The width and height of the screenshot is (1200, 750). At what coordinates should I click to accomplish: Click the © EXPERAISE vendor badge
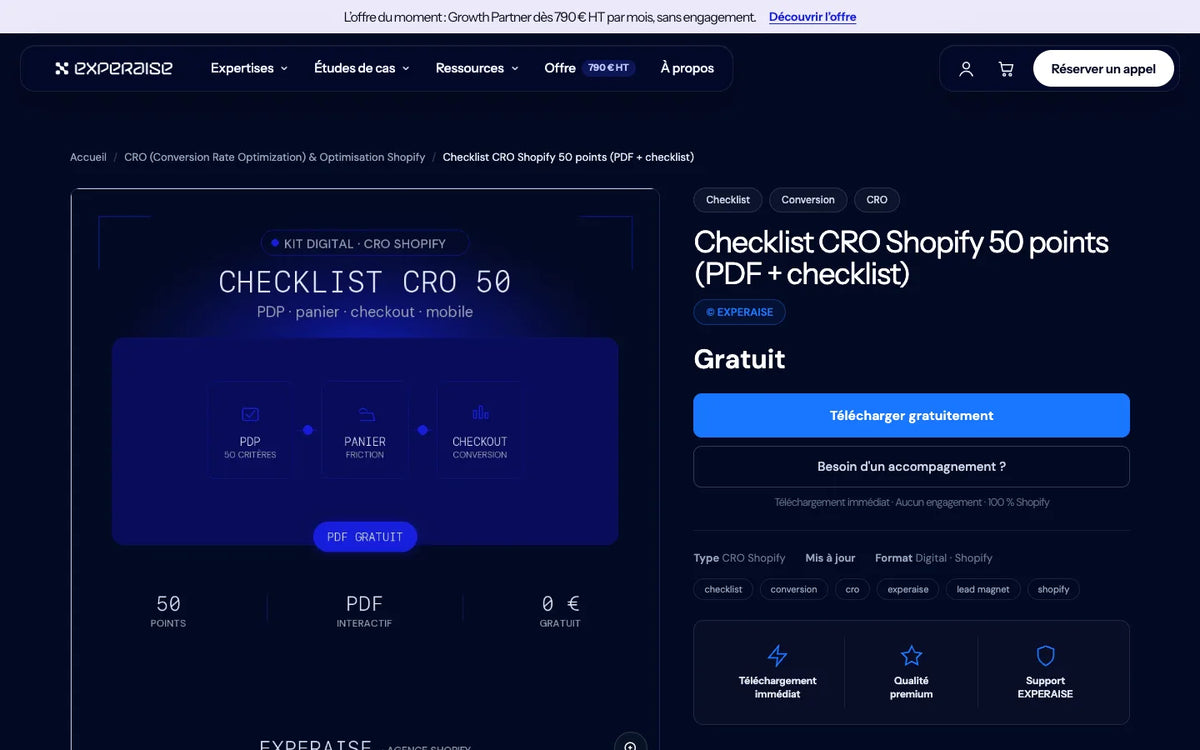(x=739, y=312)
